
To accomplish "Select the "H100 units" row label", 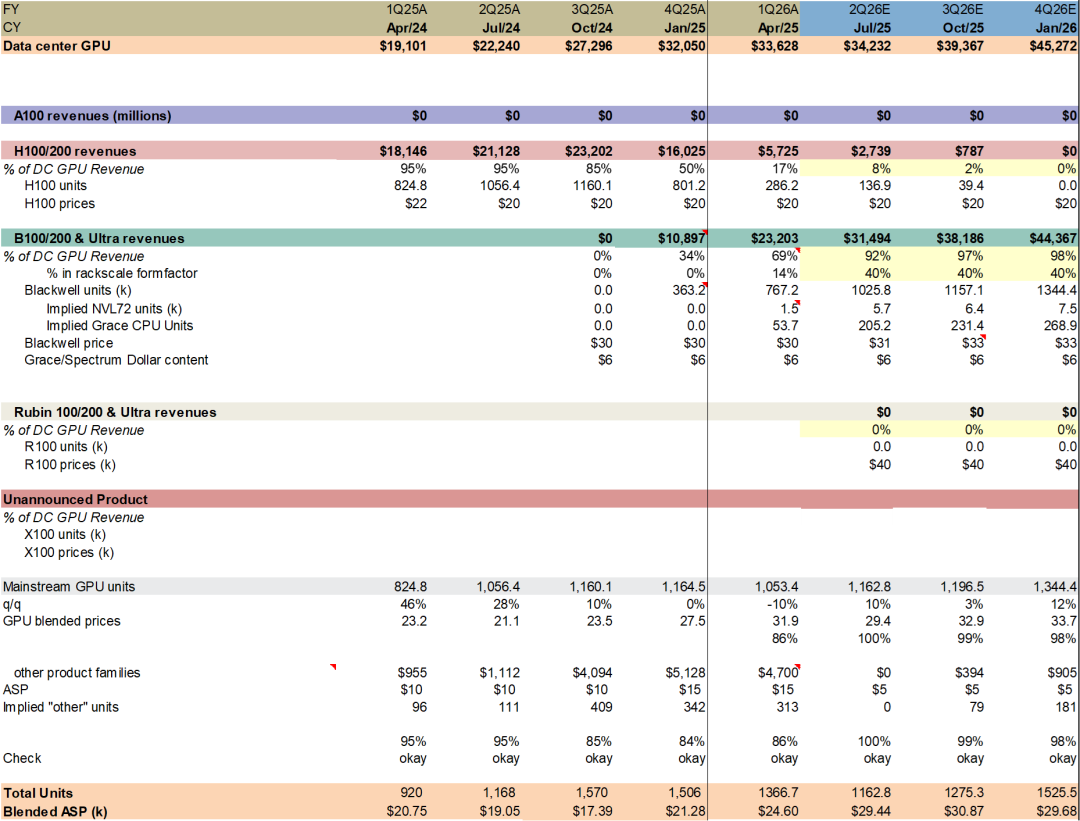I will (x=56, y=186).
